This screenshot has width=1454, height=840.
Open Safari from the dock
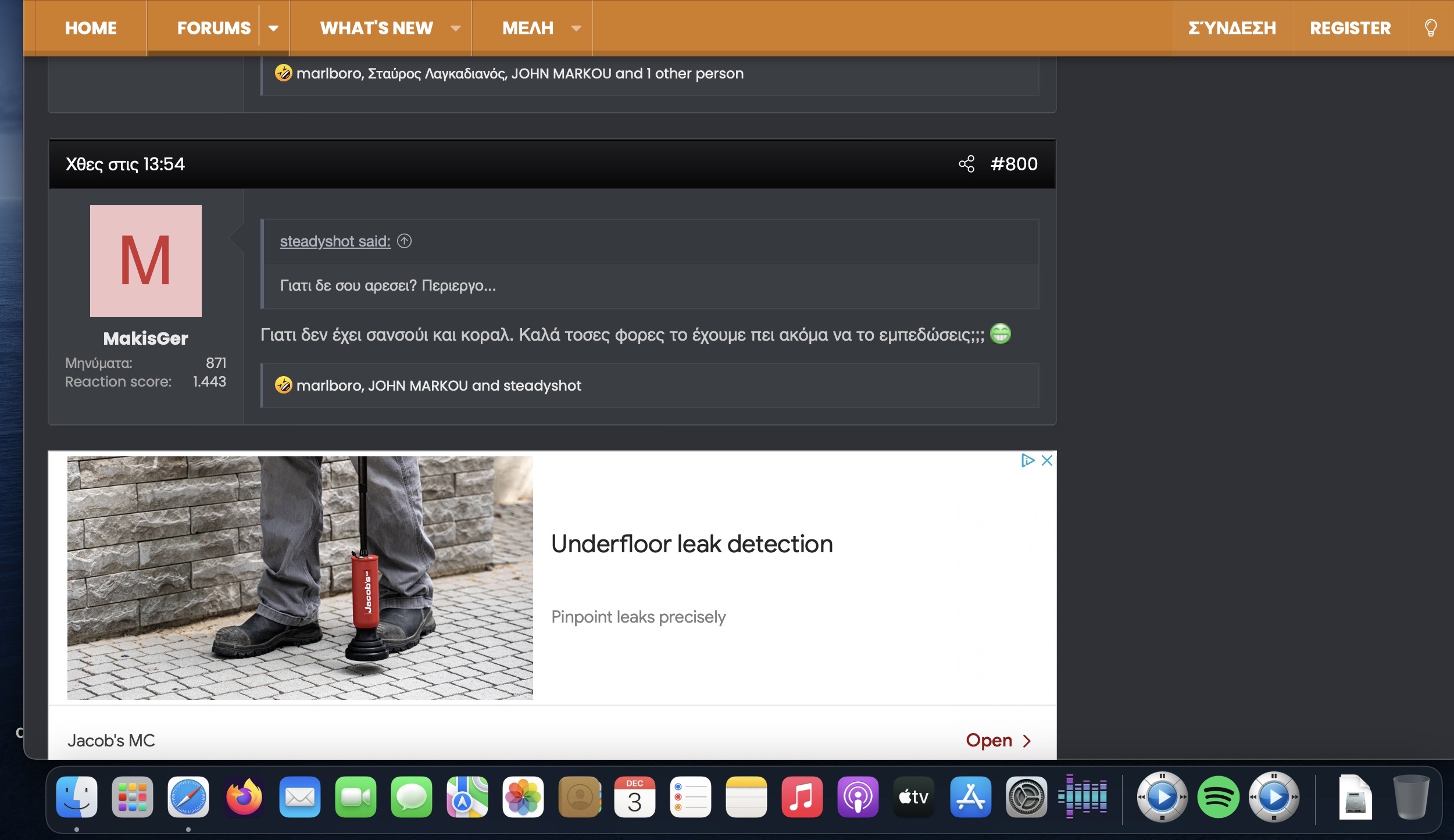[x=188, y=797]
